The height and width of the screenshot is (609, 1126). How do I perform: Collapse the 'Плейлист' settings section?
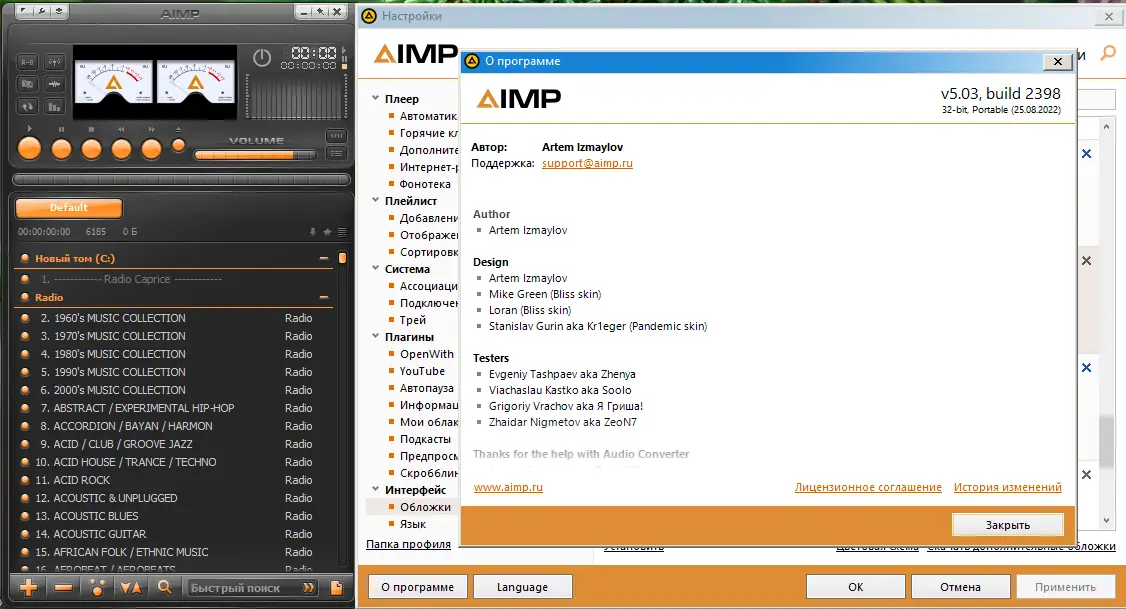pos(376,200)
